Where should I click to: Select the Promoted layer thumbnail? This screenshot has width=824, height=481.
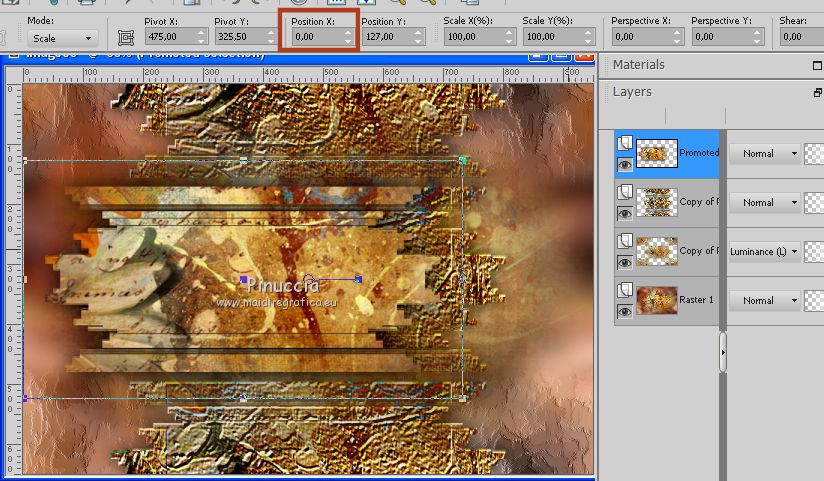656,153
